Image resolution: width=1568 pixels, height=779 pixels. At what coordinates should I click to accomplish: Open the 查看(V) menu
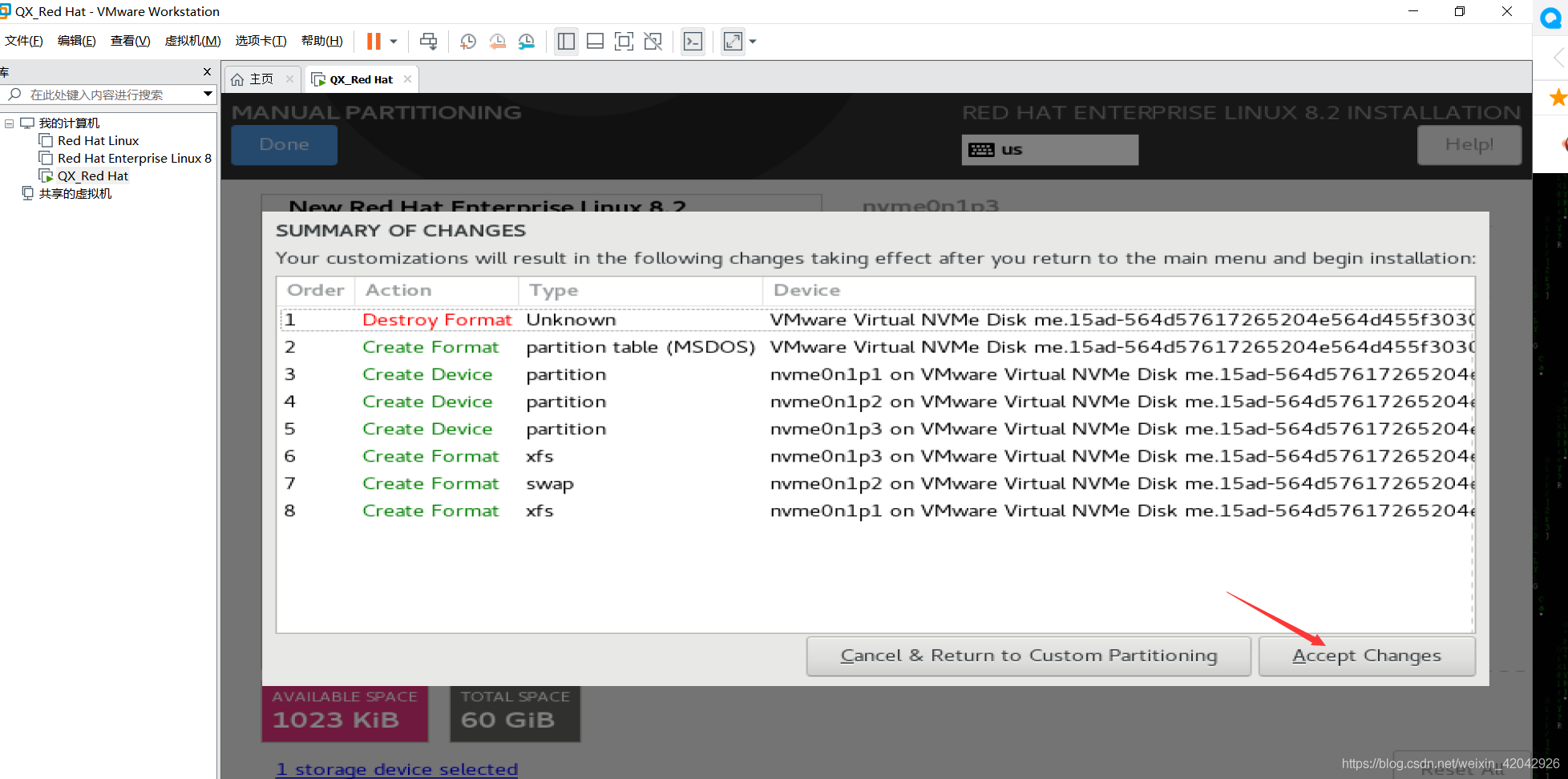[130, 41]
